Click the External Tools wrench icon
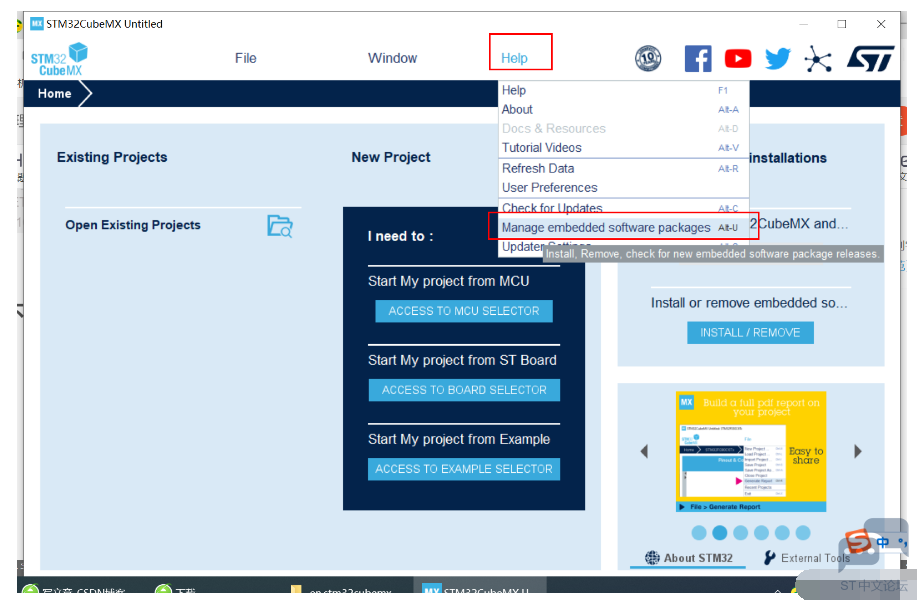Screen dimensions: 917x601 click(770, 558)
